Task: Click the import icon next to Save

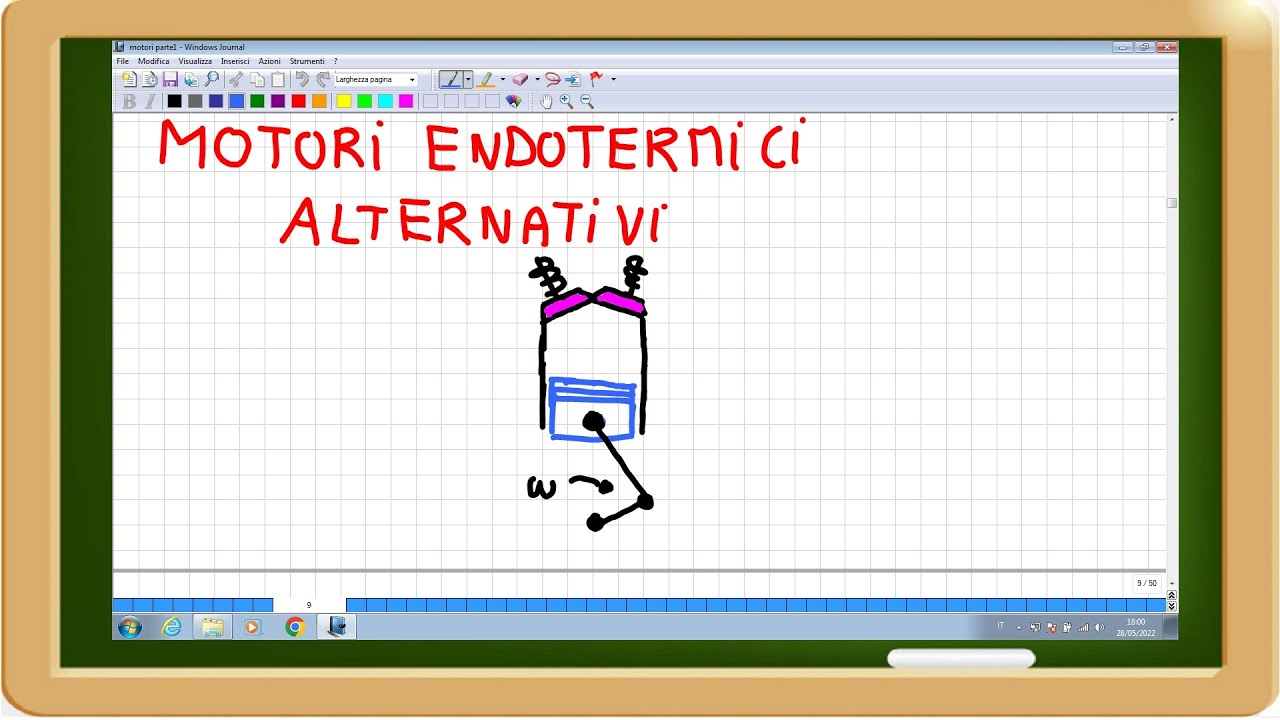Action: (x=191, y=79)
